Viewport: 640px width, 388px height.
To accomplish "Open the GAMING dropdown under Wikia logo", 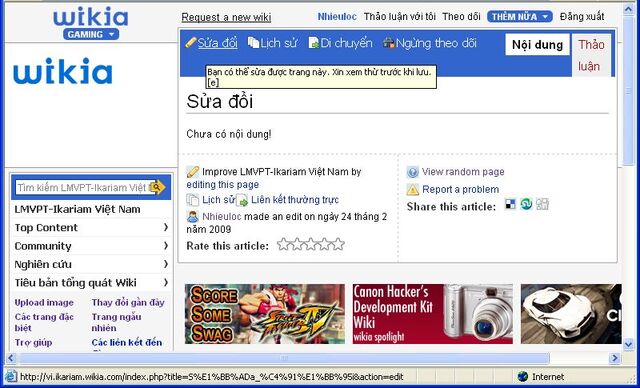I will [x=91, y=34].
